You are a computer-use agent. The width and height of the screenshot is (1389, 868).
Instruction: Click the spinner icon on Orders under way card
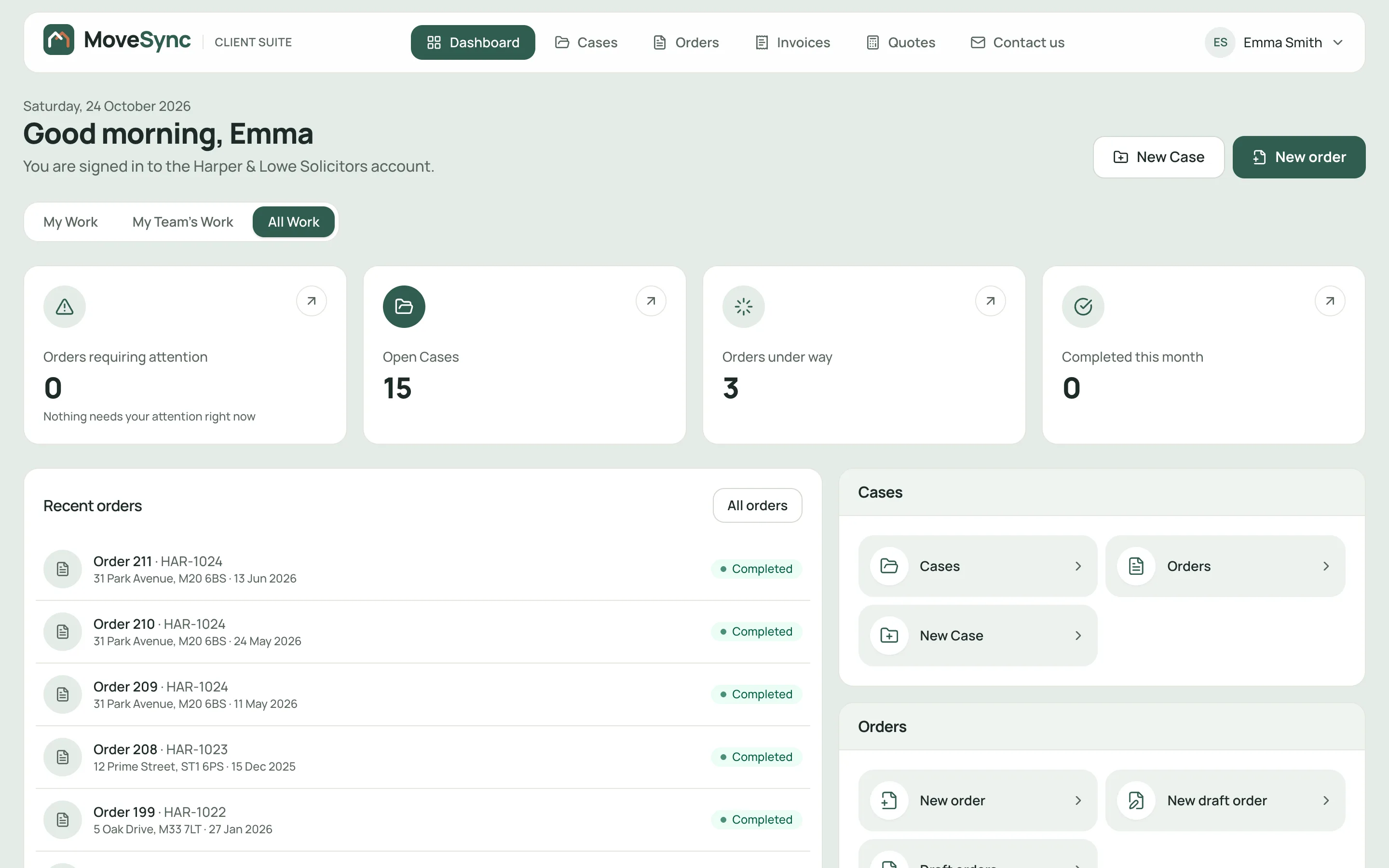[743, 307]
